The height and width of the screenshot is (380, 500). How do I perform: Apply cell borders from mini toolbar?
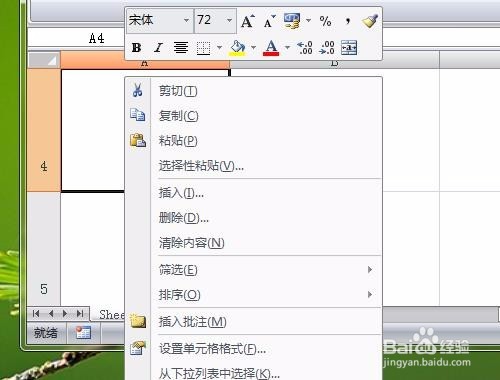point(203,48)
